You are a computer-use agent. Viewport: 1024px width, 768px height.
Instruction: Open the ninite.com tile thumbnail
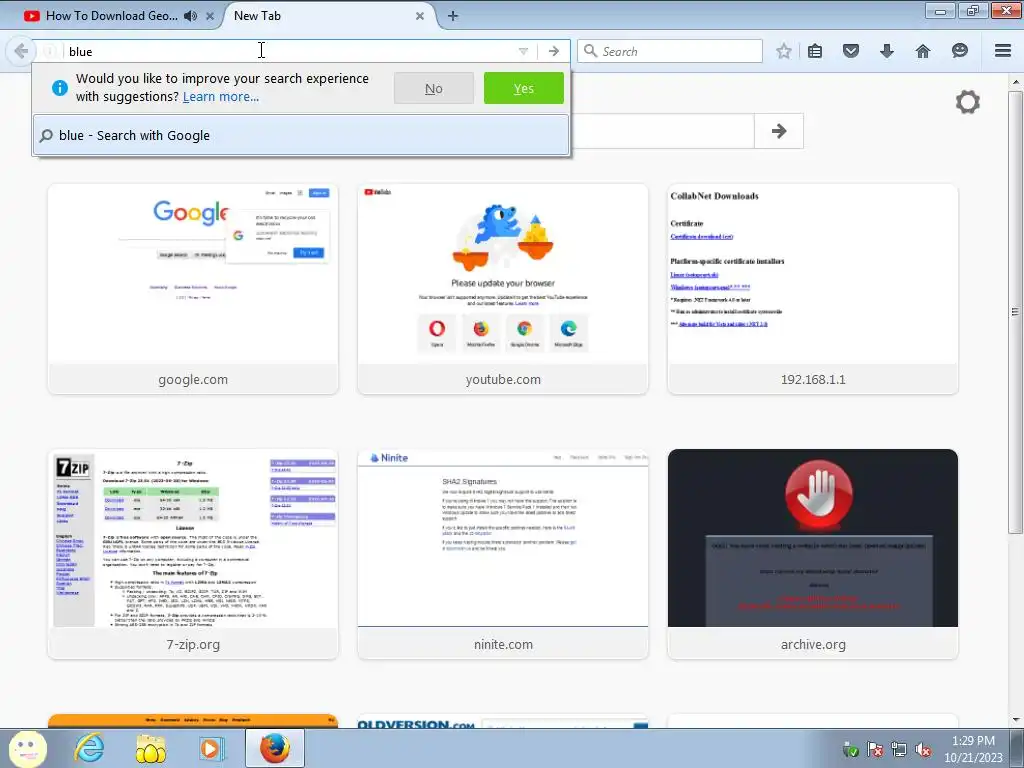click(x=503, y=538)
